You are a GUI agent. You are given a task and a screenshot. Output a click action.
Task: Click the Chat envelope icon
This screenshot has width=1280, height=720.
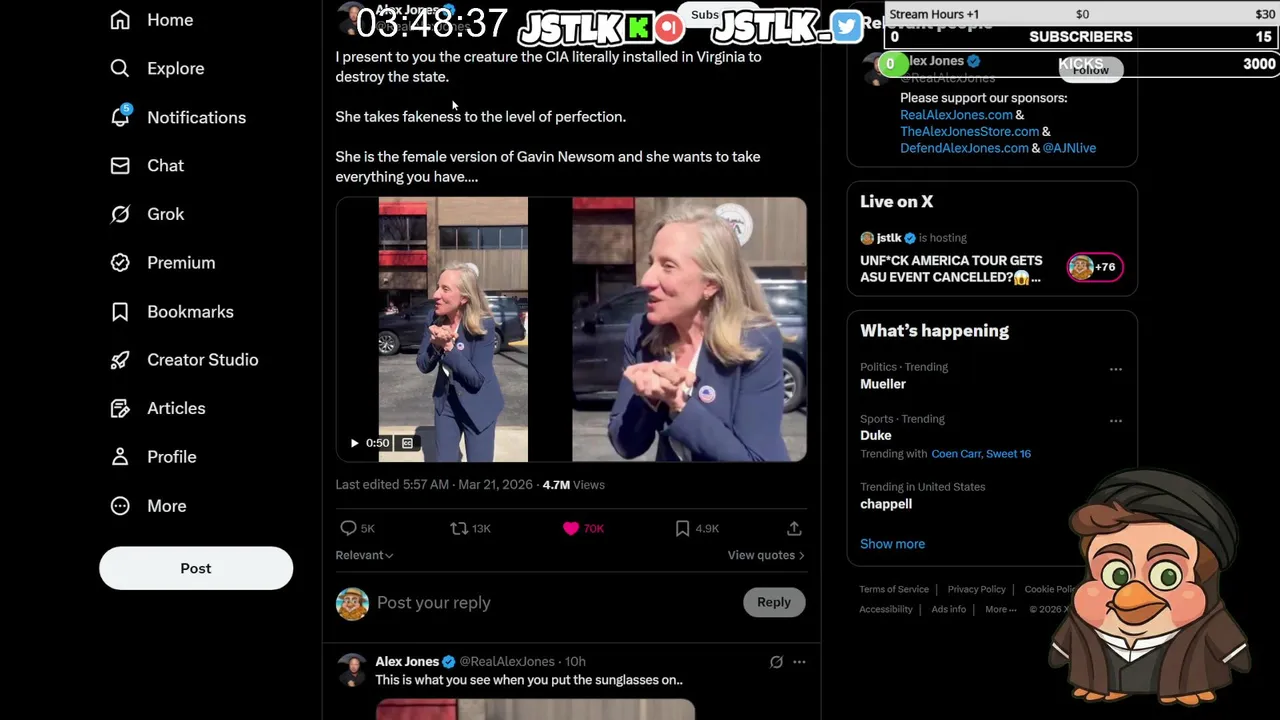tap(120, 165)
